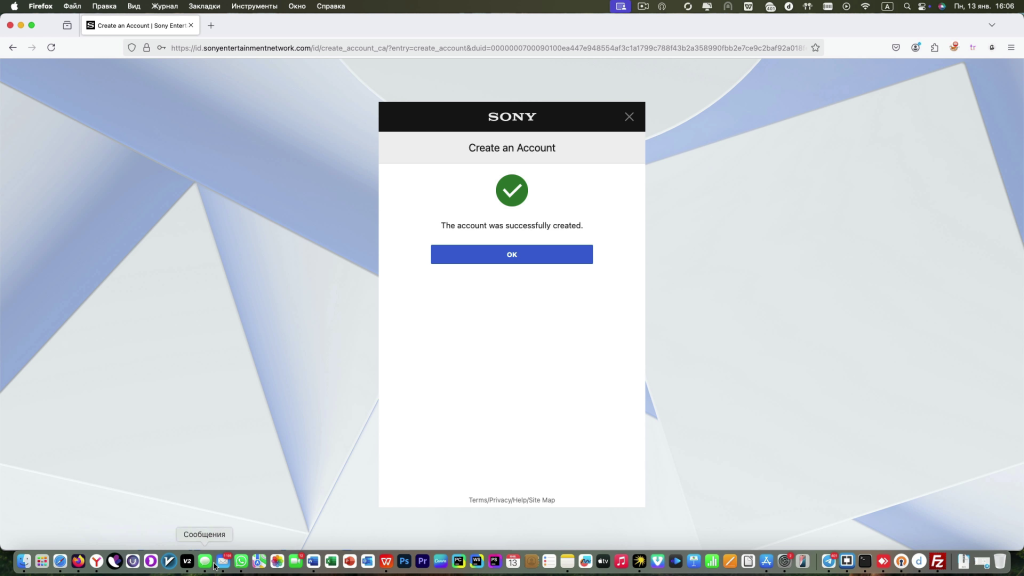Image resolution: width=1024 pixels, height=576 pixels.
Task: Open Photoshop from the Dock
Action: (404, 562)
